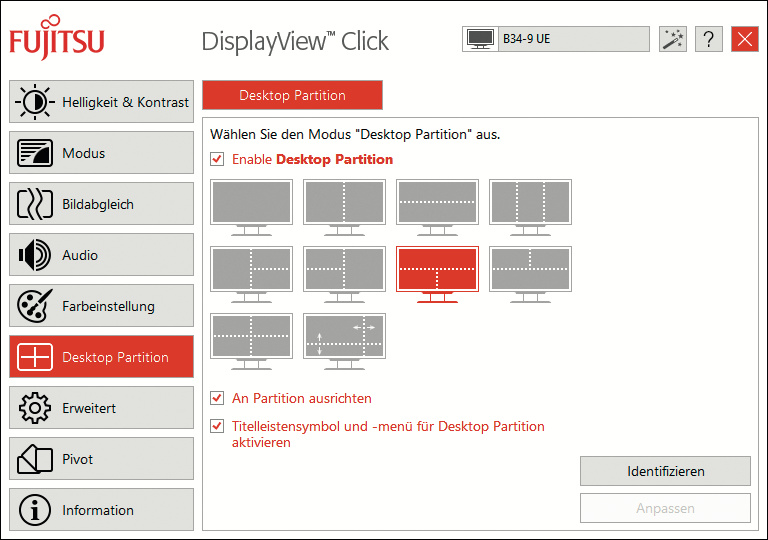Select layout with two top panes, one bottom
768x540 pixels.
[x=530, y=274]
